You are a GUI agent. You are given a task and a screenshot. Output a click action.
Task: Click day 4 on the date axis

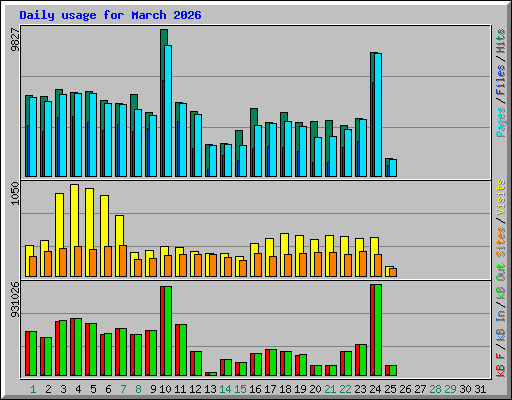[78, 389]
